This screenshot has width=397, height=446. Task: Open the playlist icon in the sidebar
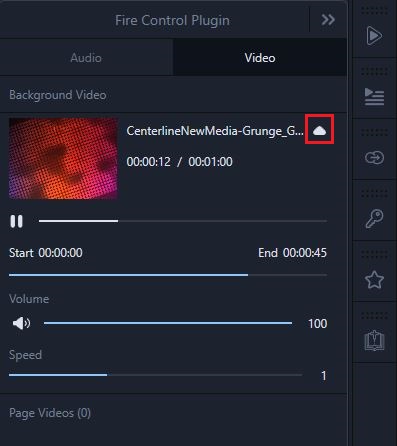click(374, 96)
